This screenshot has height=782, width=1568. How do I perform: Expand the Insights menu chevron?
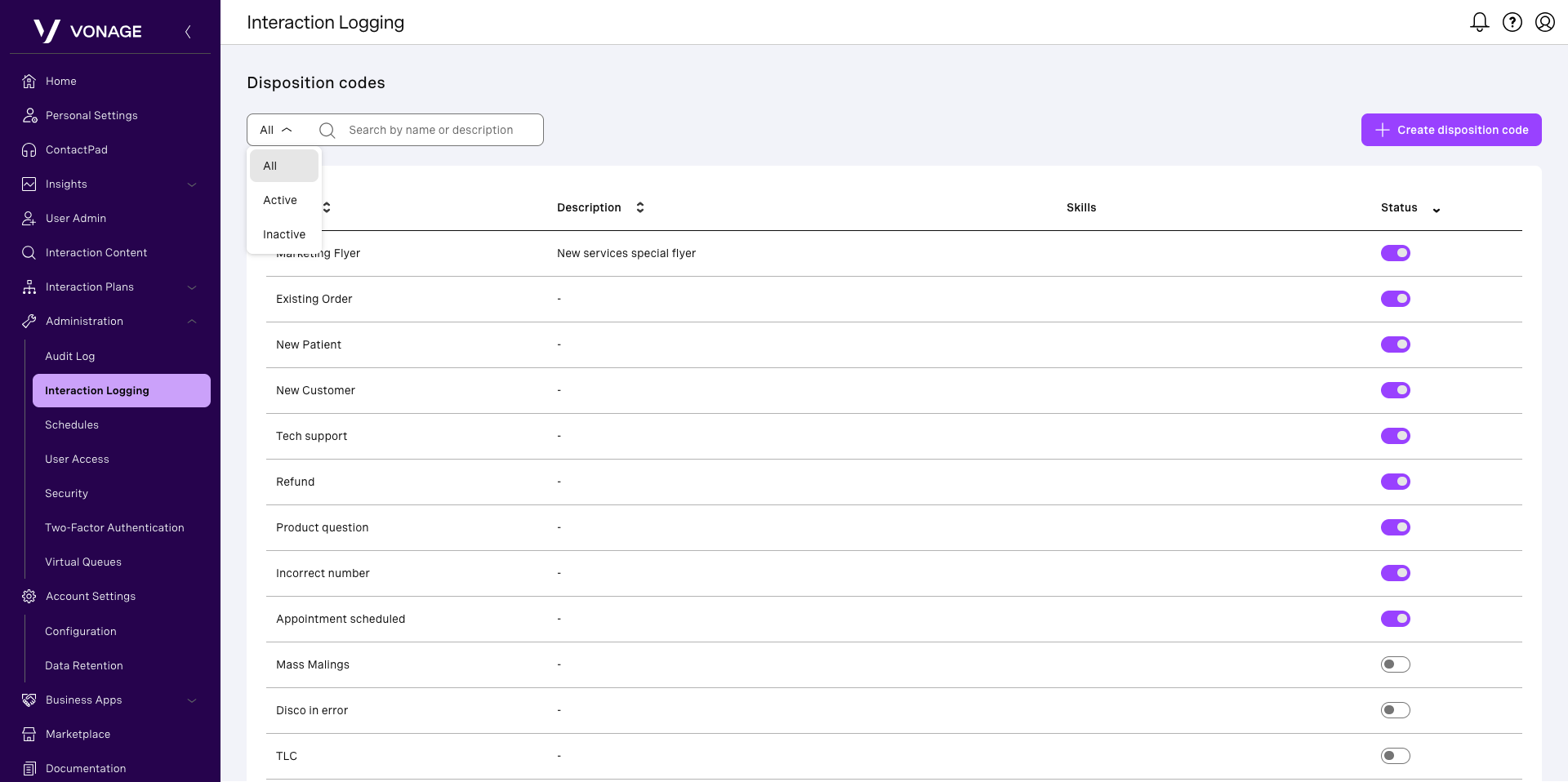coord(192,184)
